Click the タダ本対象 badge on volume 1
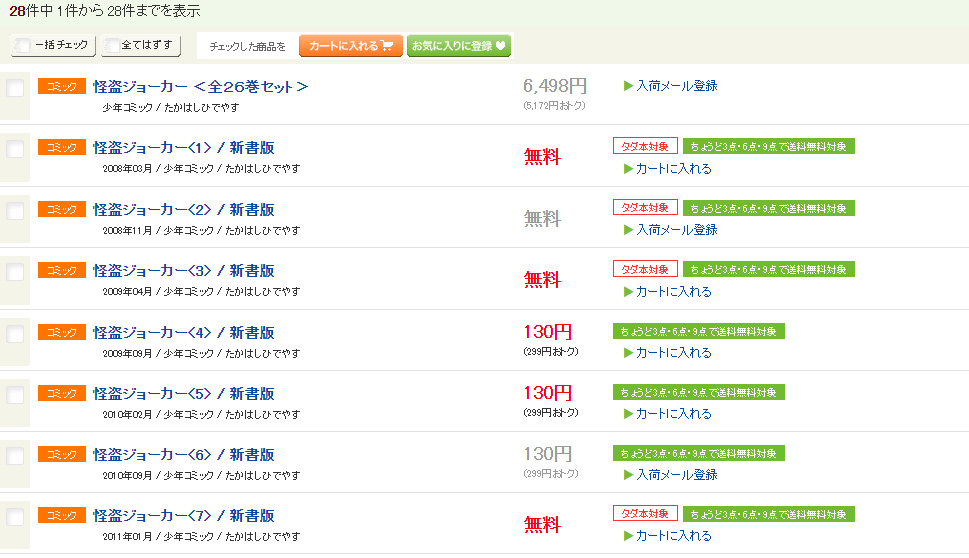The width and height of the screenshot is (969, 558). 645,146
